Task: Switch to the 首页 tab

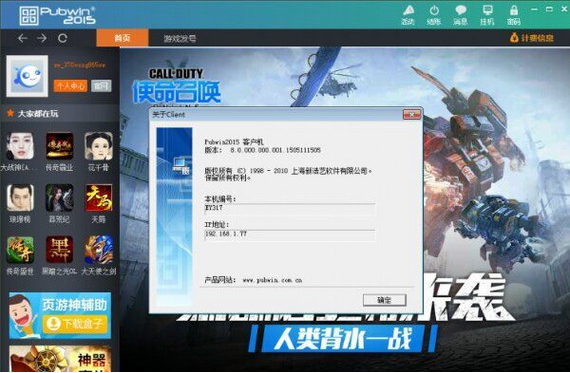Action: tap(123, 38)
